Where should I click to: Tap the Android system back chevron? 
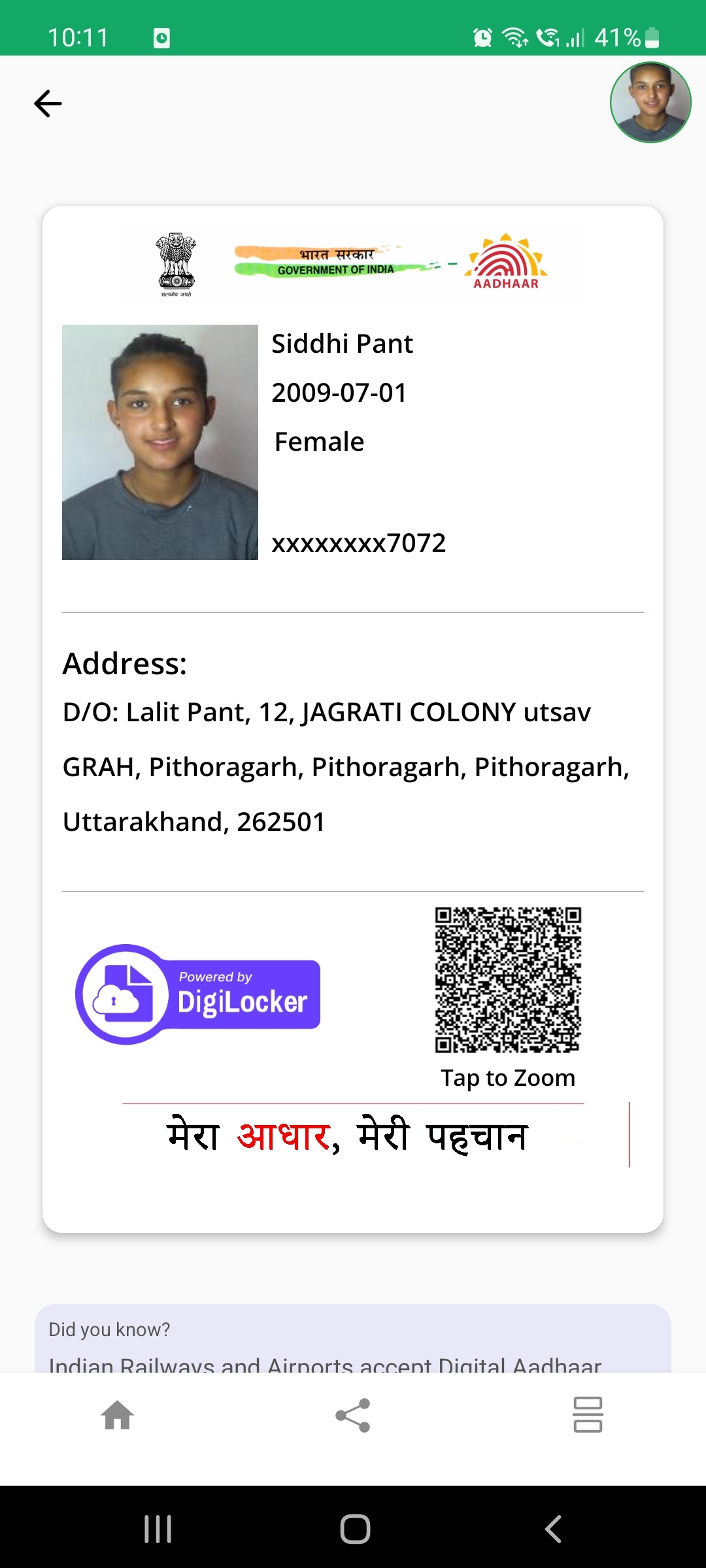pos(553,1529)
